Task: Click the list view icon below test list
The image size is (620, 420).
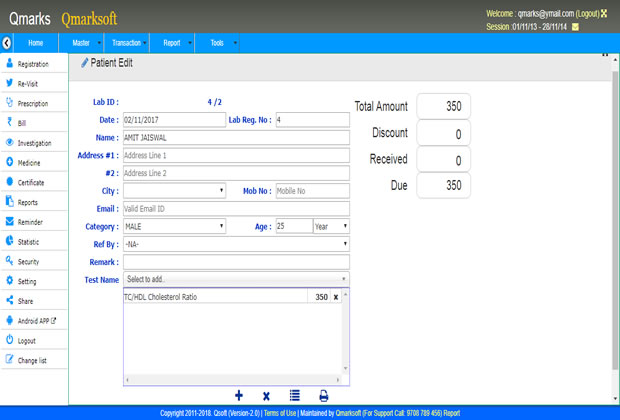Action: [x=295, y=395]
